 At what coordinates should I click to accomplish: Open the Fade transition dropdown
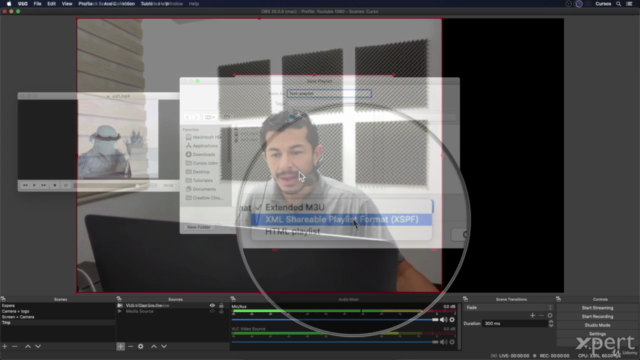point(509,307)
